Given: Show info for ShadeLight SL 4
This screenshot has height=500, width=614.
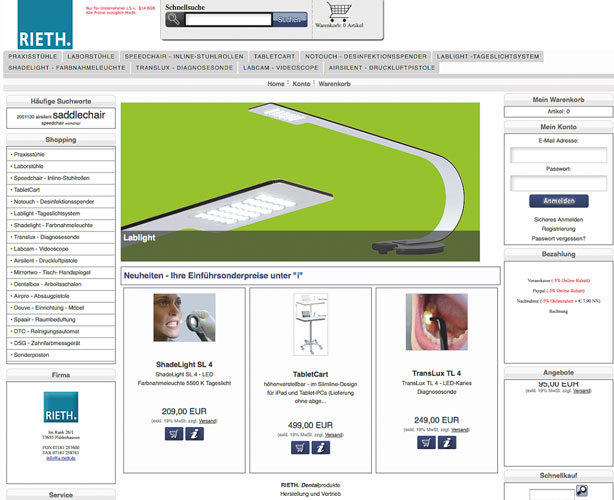Looking at the screenshot, I should 195,434.
